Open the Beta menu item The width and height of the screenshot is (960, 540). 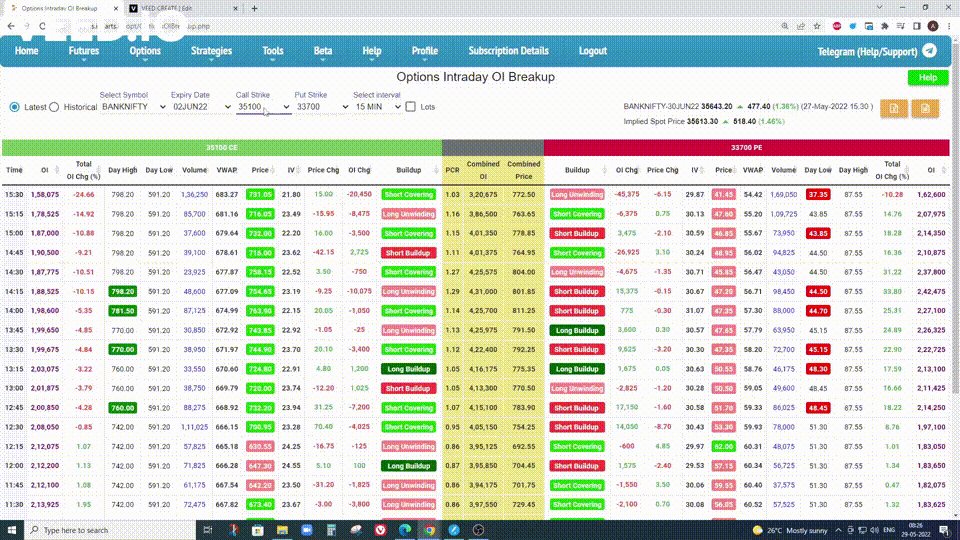pyautogui.click(x=323, y=51)
